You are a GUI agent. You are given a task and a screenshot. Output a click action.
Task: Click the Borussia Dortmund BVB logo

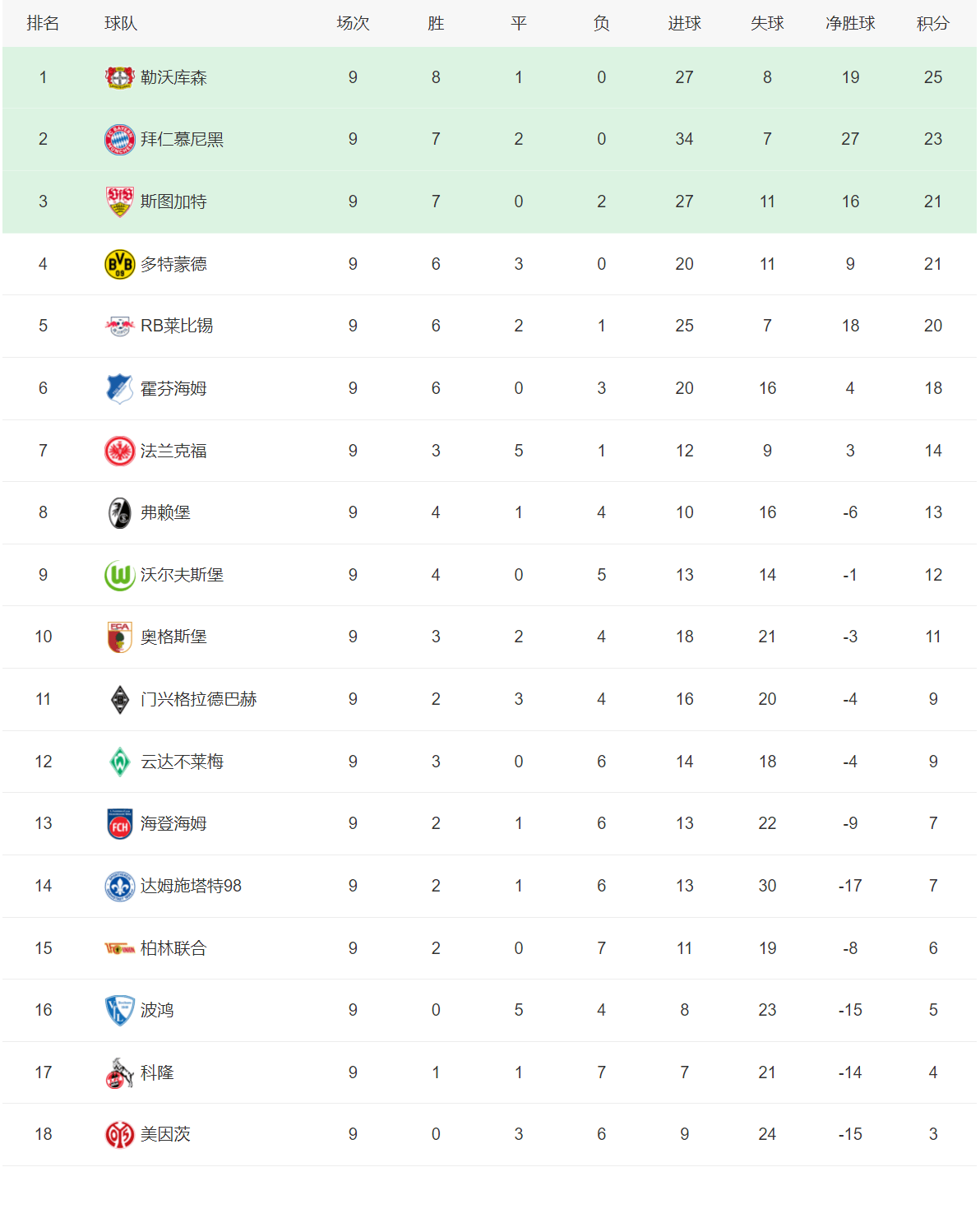click(120, 264)
